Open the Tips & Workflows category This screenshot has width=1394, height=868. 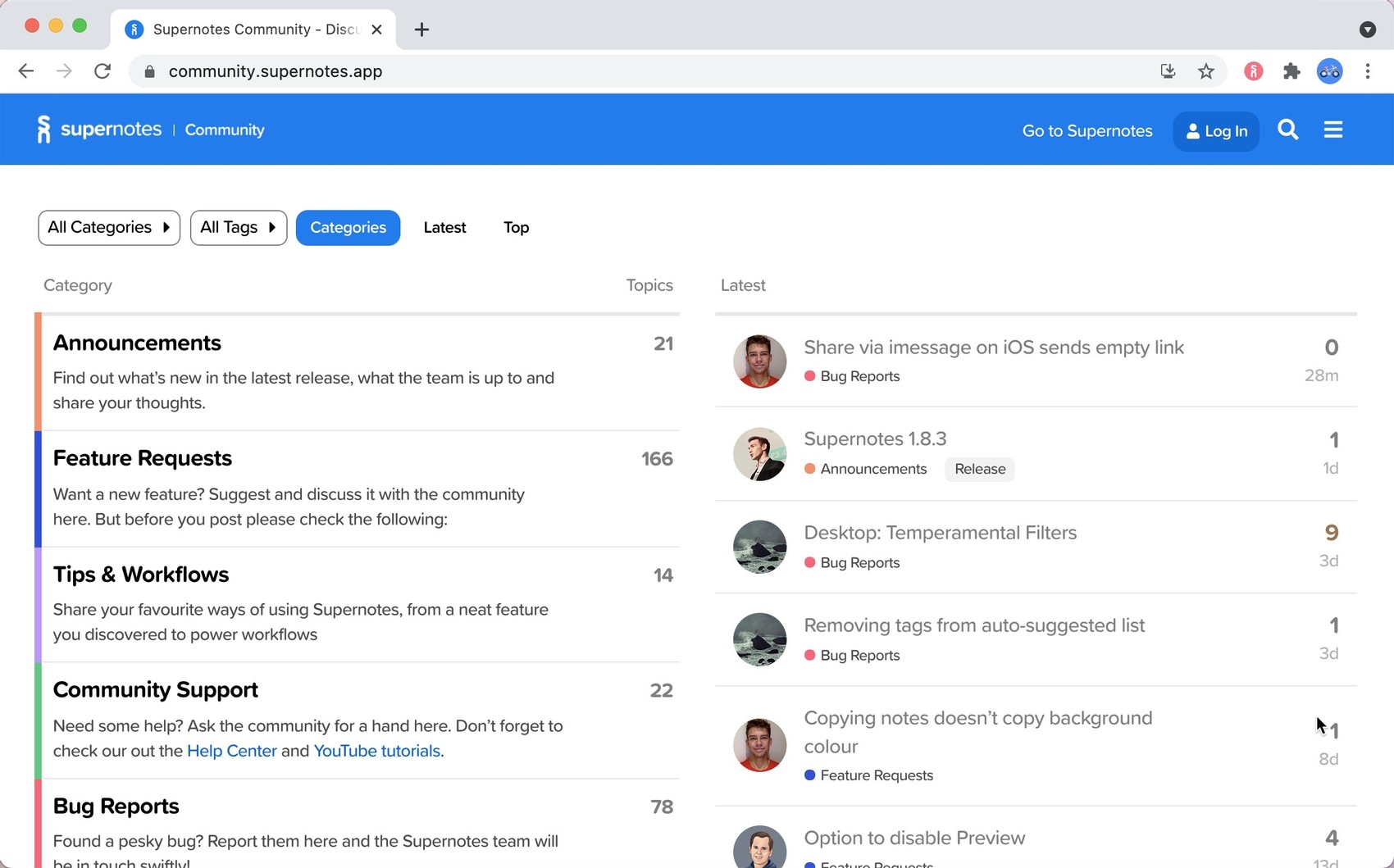click(141, 575)
